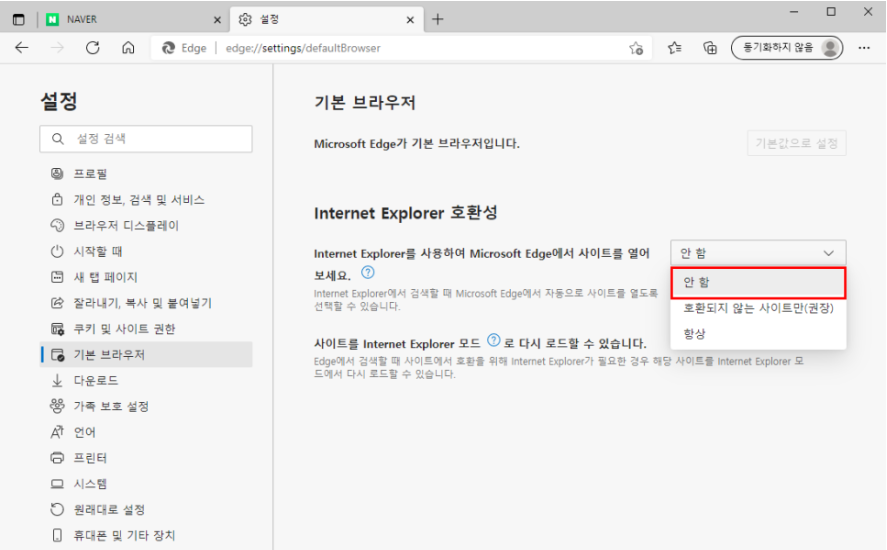Click the 동기화하지 않음 profile button
Image resolution: width=887 pixels, height=550 pixels.
787,48
